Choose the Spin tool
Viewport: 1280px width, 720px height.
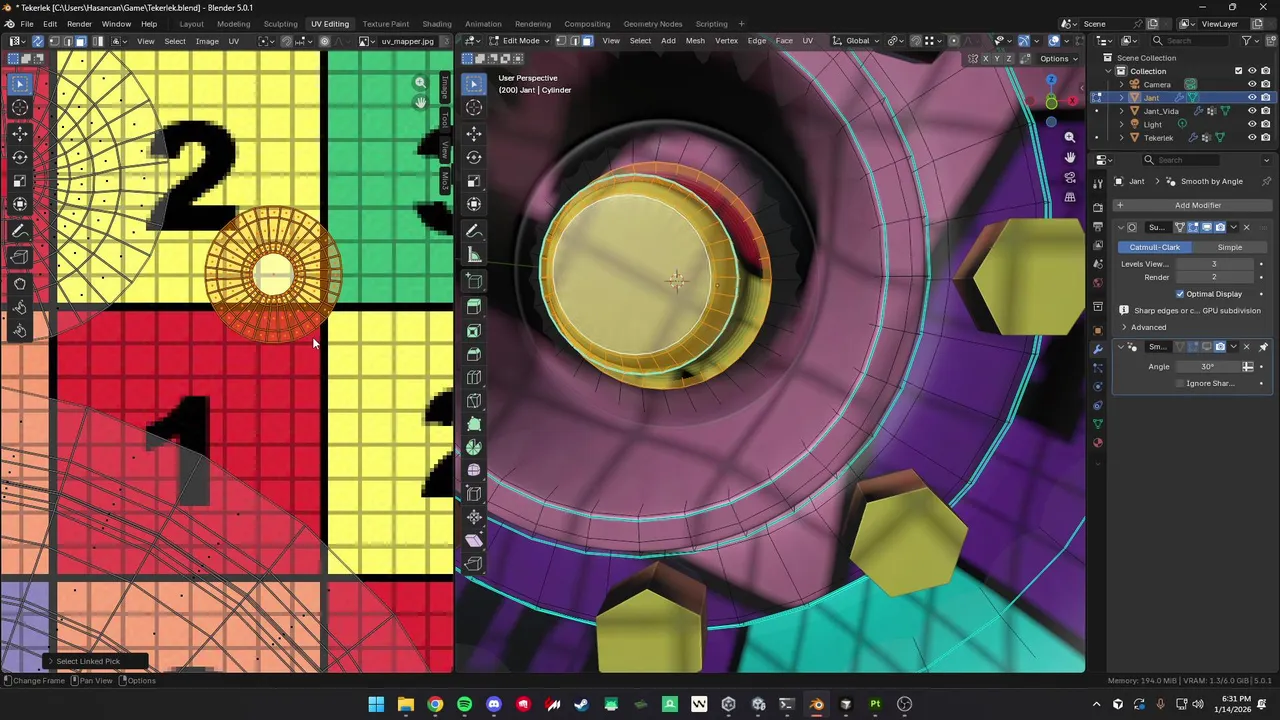pyautogui.click(x=474, y=447)
